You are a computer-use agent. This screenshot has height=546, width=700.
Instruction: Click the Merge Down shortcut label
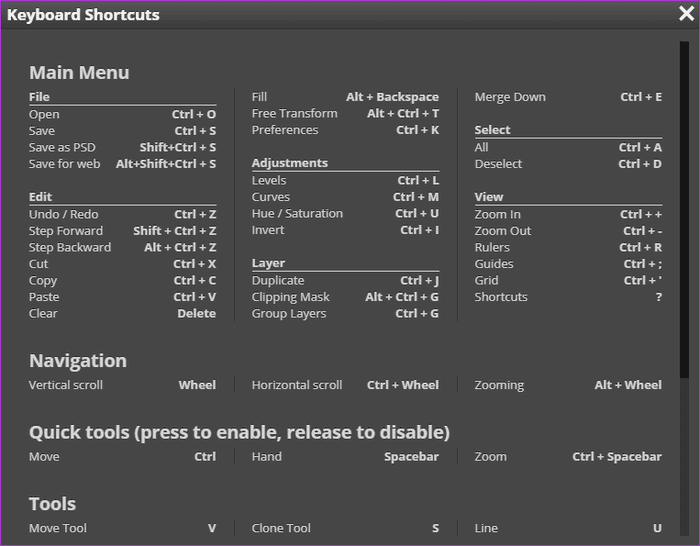click(x=510, y=97)
